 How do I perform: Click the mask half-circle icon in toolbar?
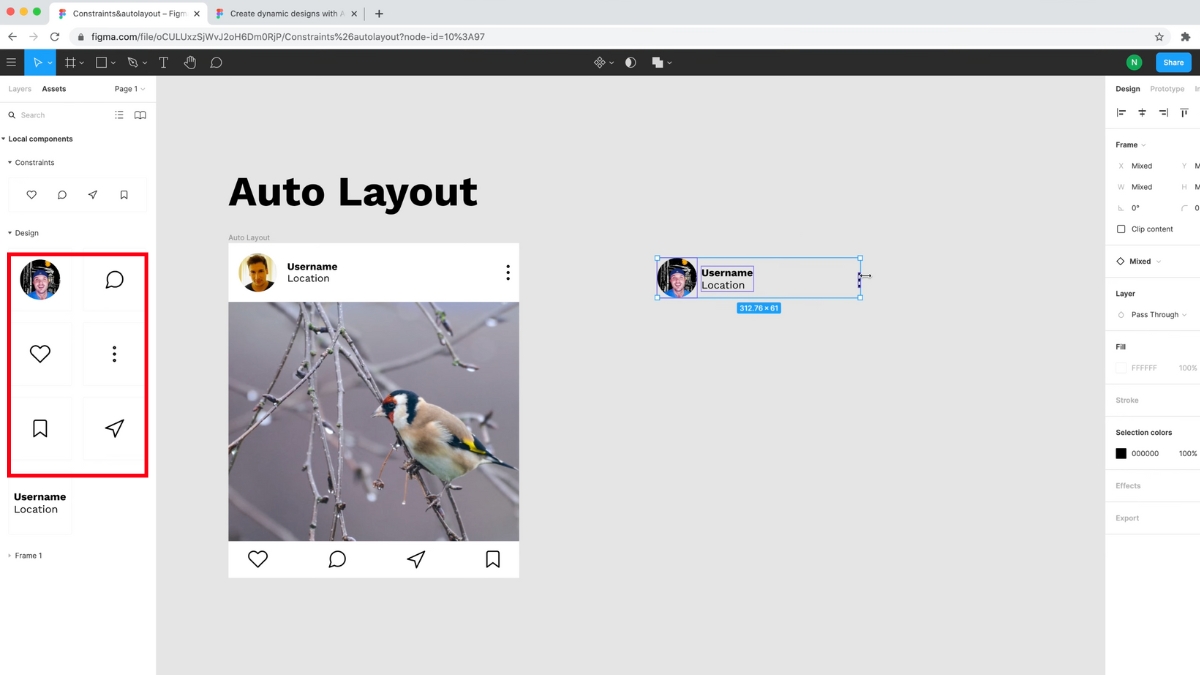coord(630,62)
